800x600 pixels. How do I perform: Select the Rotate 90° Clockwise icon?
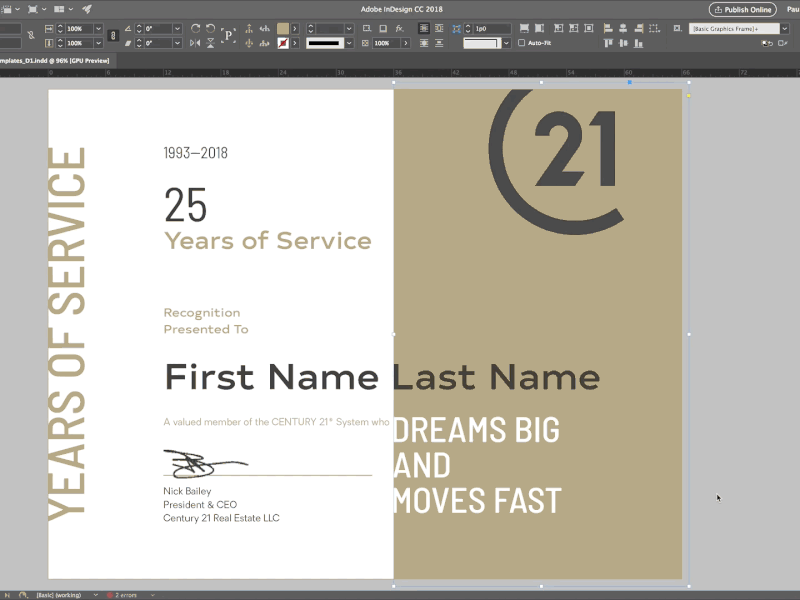[196, 28]
